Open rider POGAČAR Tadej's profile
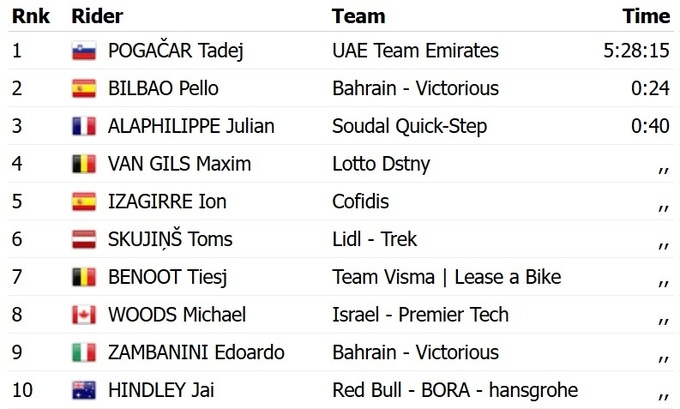The height and width of the screenshot is (409, 680). click(175, 51)
